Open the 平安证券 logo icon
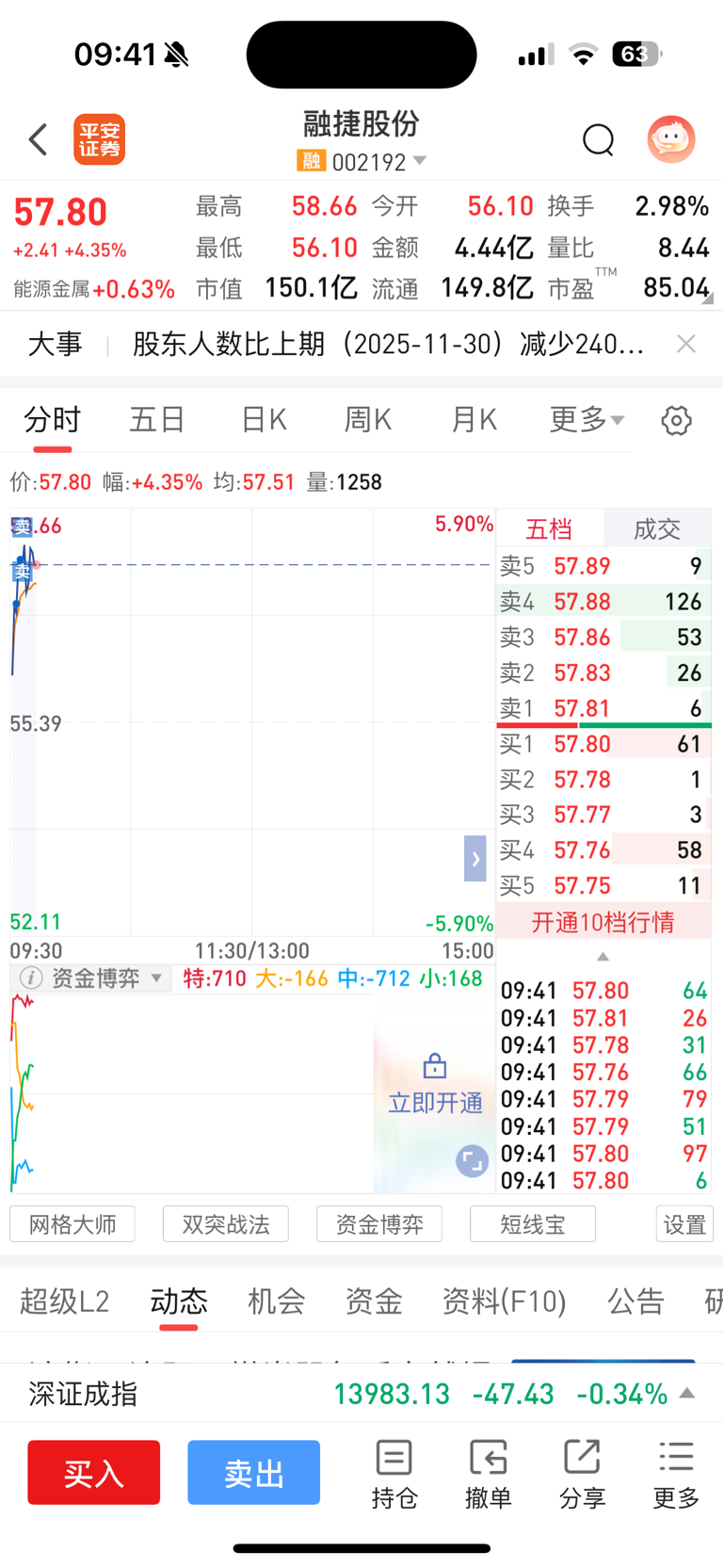 (100, 140)
